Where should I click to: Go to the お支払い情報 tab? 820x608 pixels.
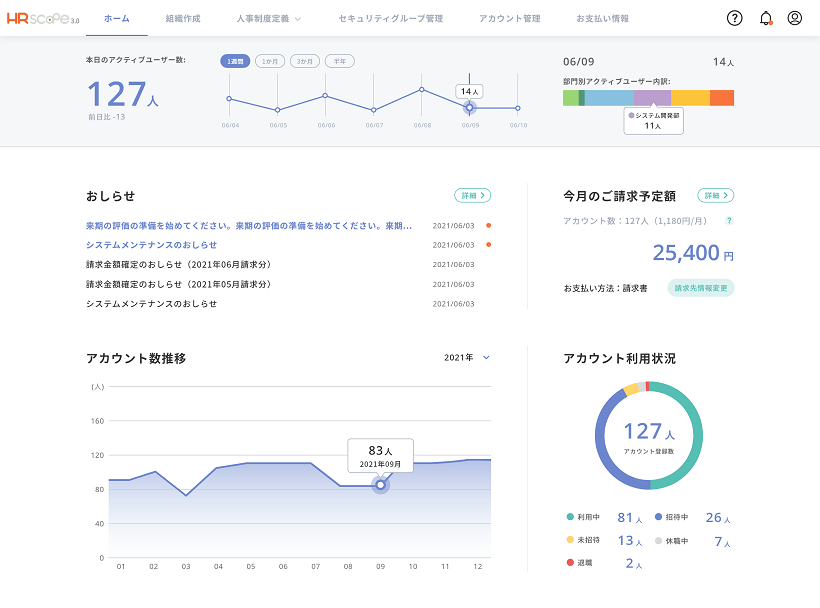click(x=602, y=16)
